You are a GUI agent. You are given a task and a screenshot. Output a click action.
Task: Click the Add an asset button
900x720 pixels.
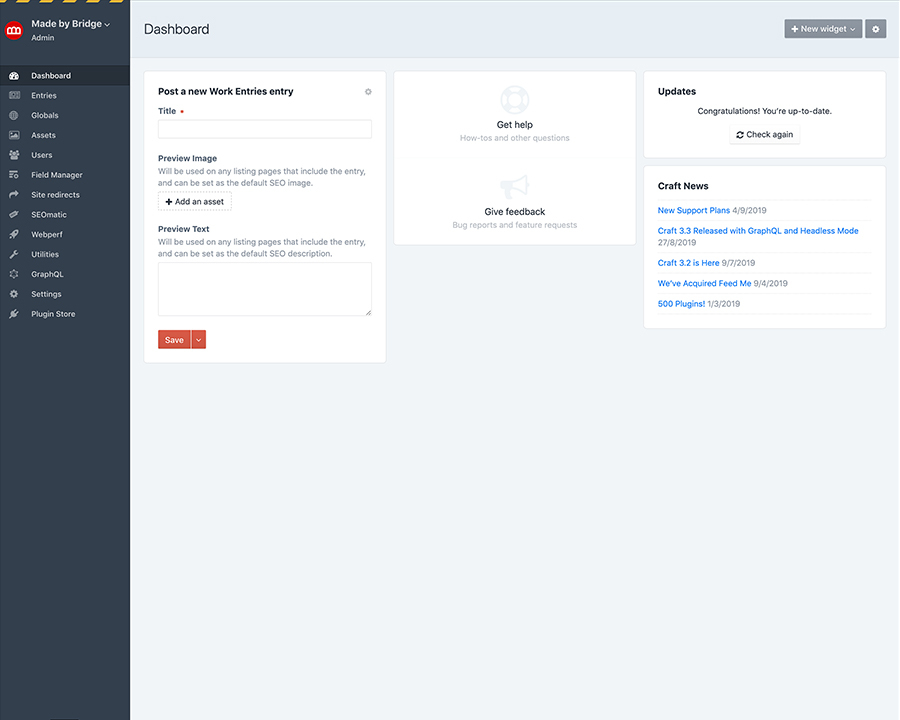(x=195, y=202)
